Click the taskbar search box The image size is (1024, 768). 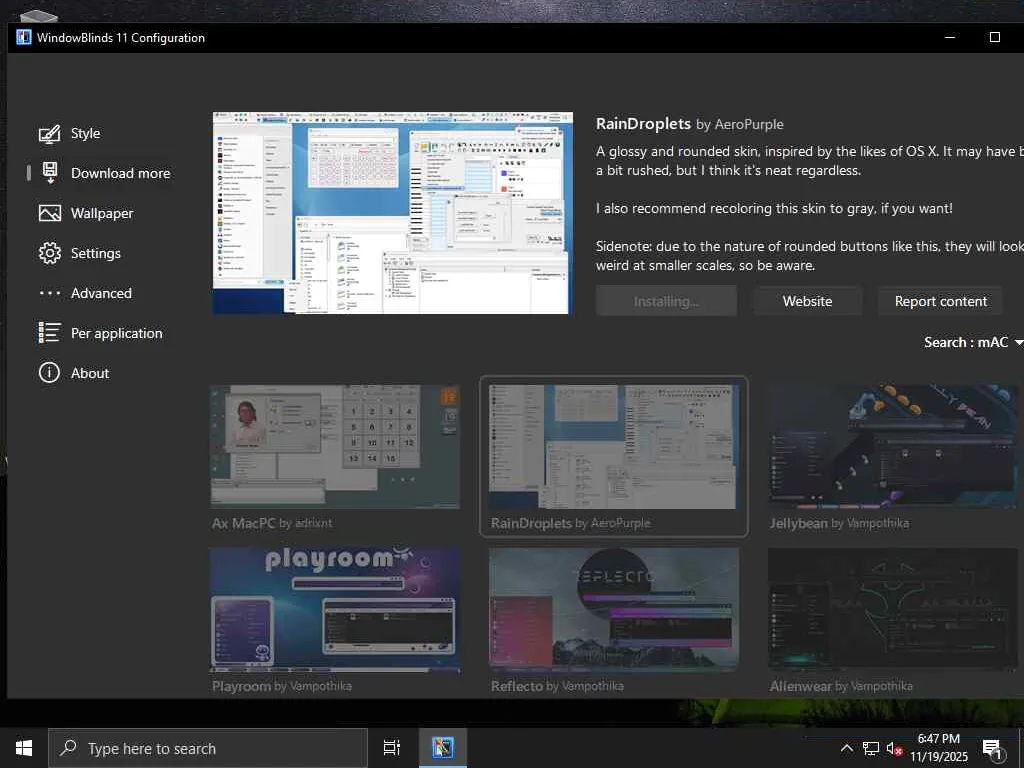208,748
